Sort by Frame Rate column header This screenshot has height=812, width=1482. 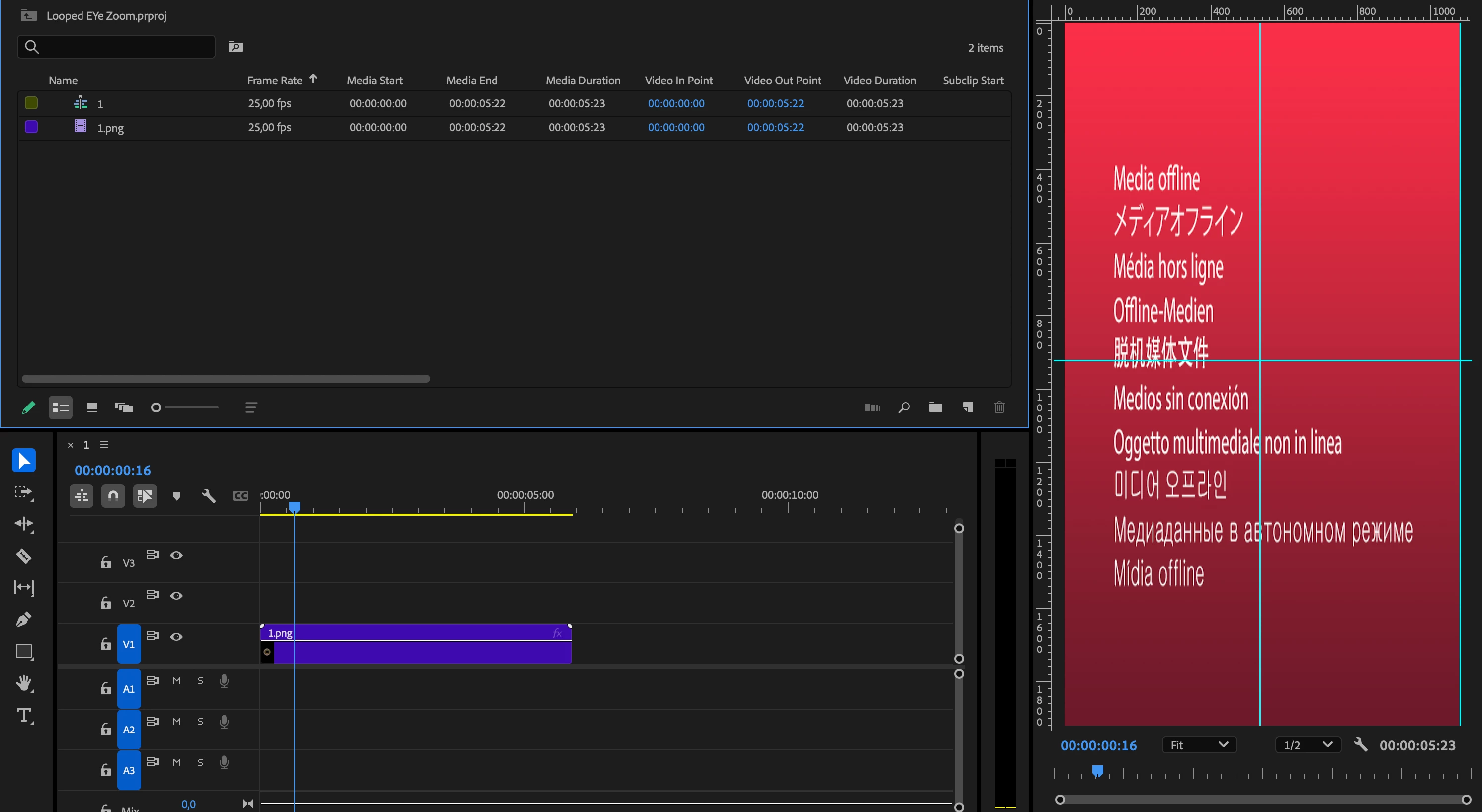(275, 81)
